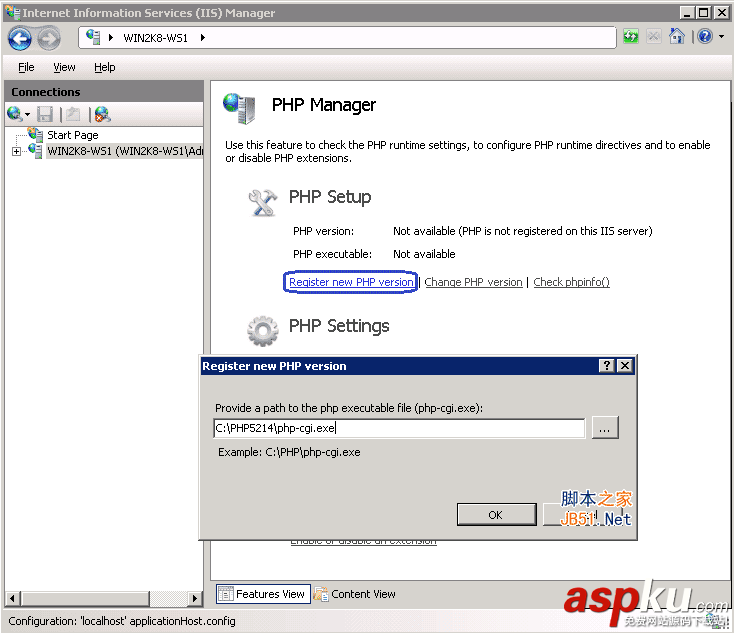Image resolution: width=734 pixels, height=633 pixels.
Task: Click the Register new PHP version link
Action: click(351, 282)
